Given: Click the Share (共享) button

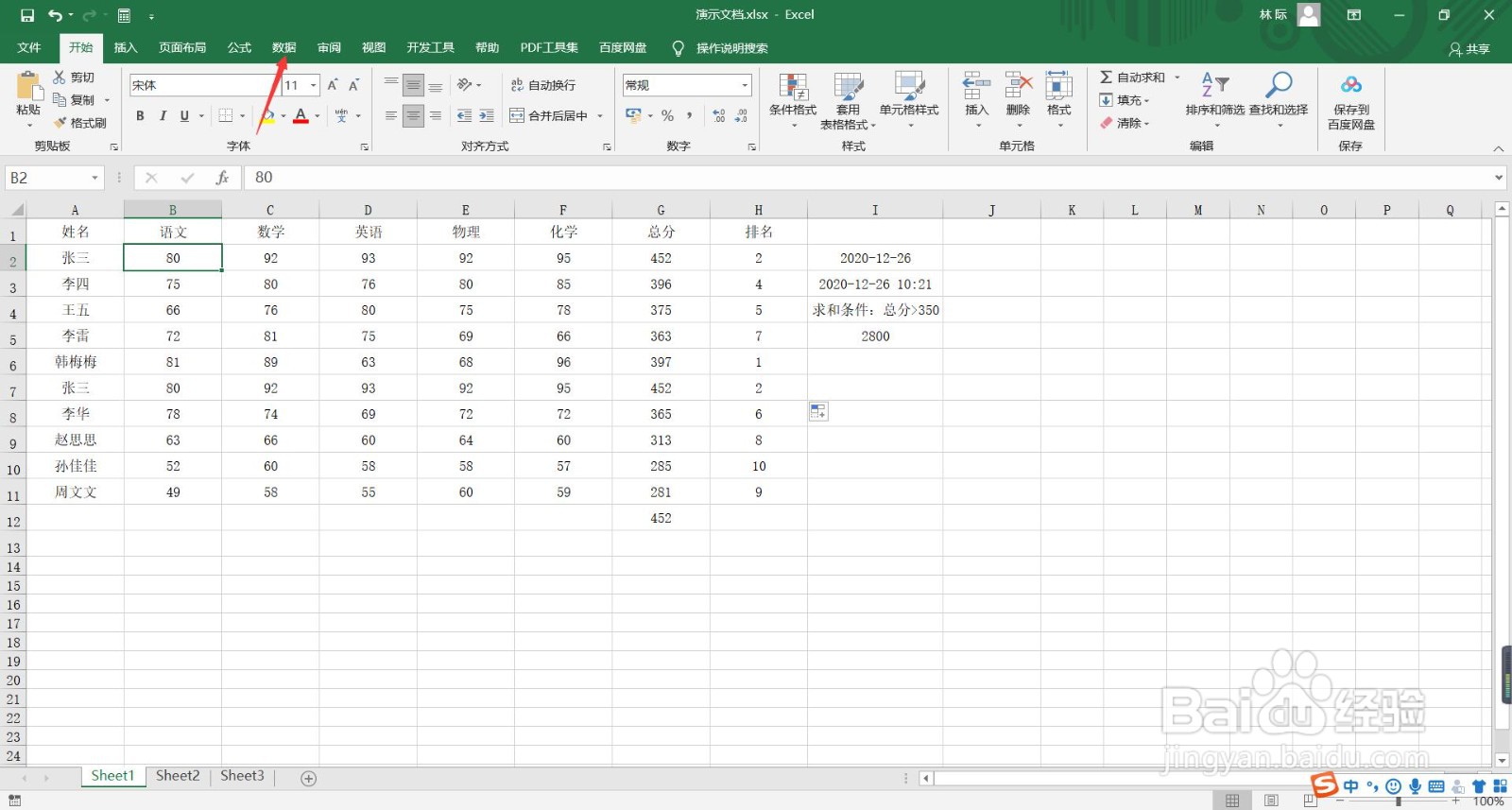Looking at the screenshot, I should pyautogui.click(x=1469, y=48).
